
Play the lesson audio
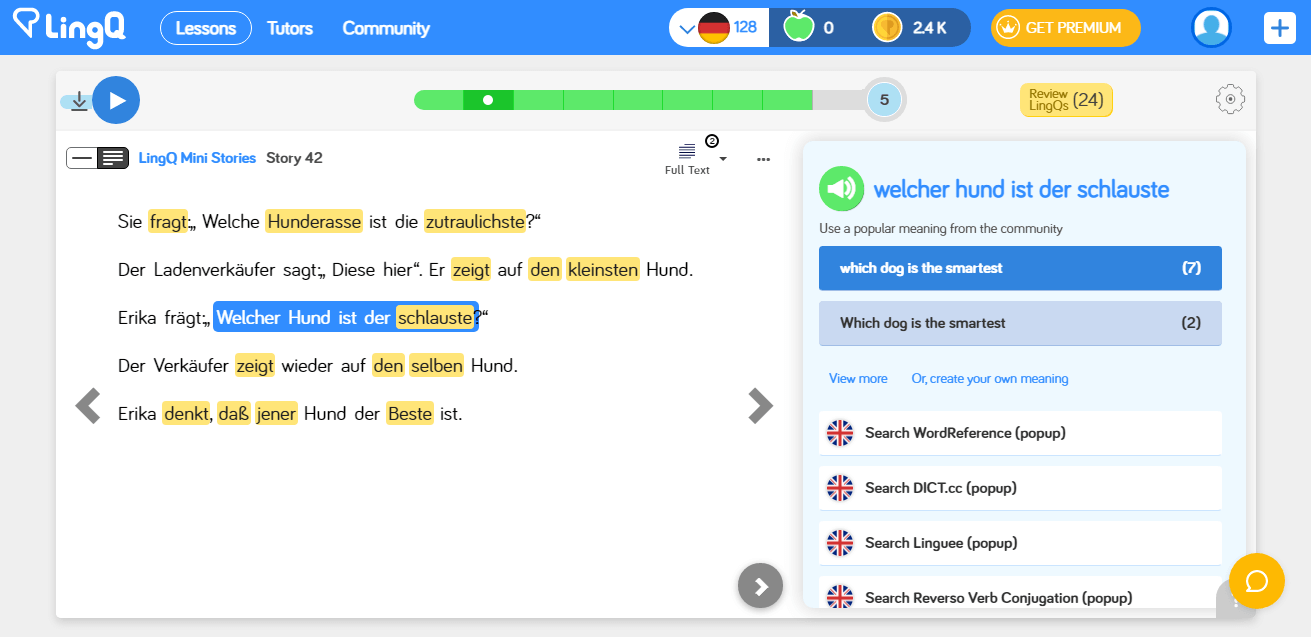[x=116, y=100]
